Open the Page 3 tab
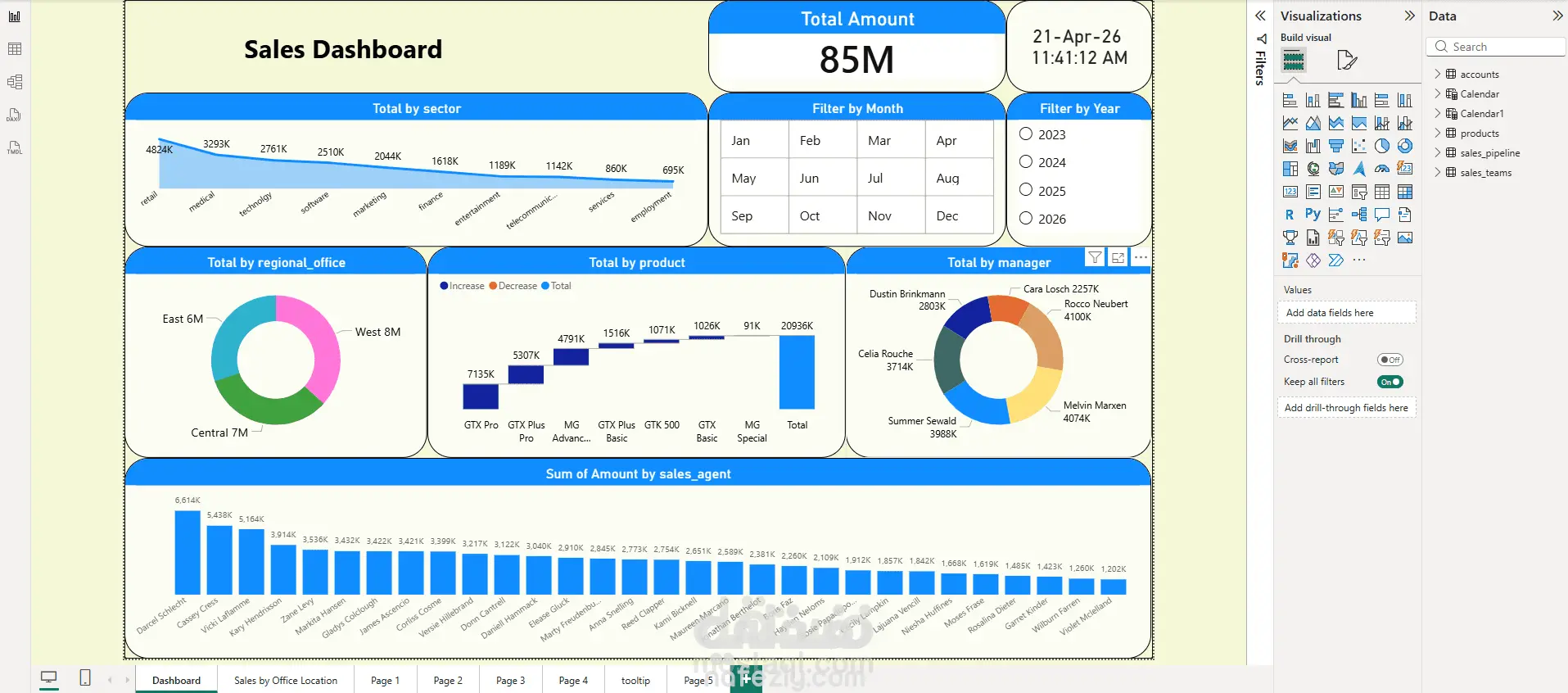Screen dimensions: 1568x693 pos(510,680)
